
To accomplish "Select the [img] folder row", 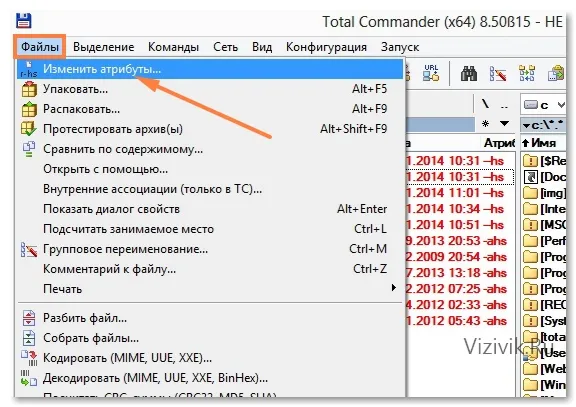I will (x=544, y=193).
